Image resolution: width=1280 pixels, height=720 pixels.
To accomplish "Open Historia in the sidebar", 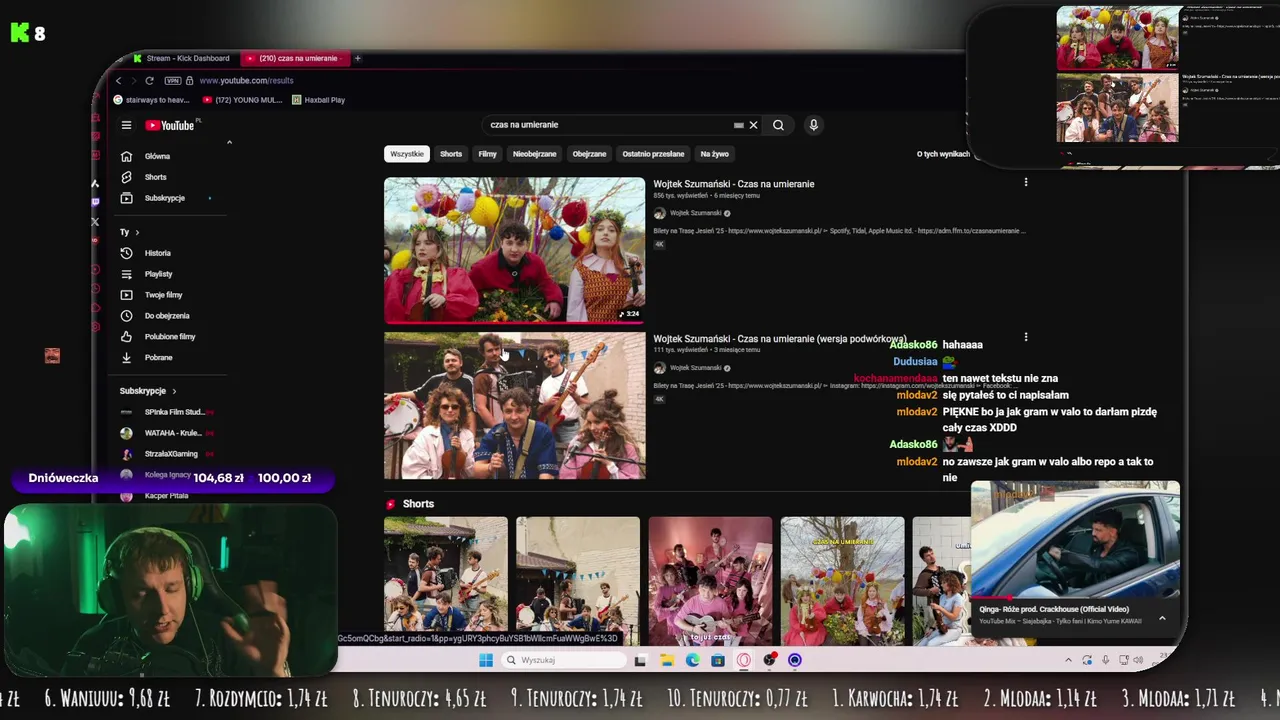I will tap(157, 253).
